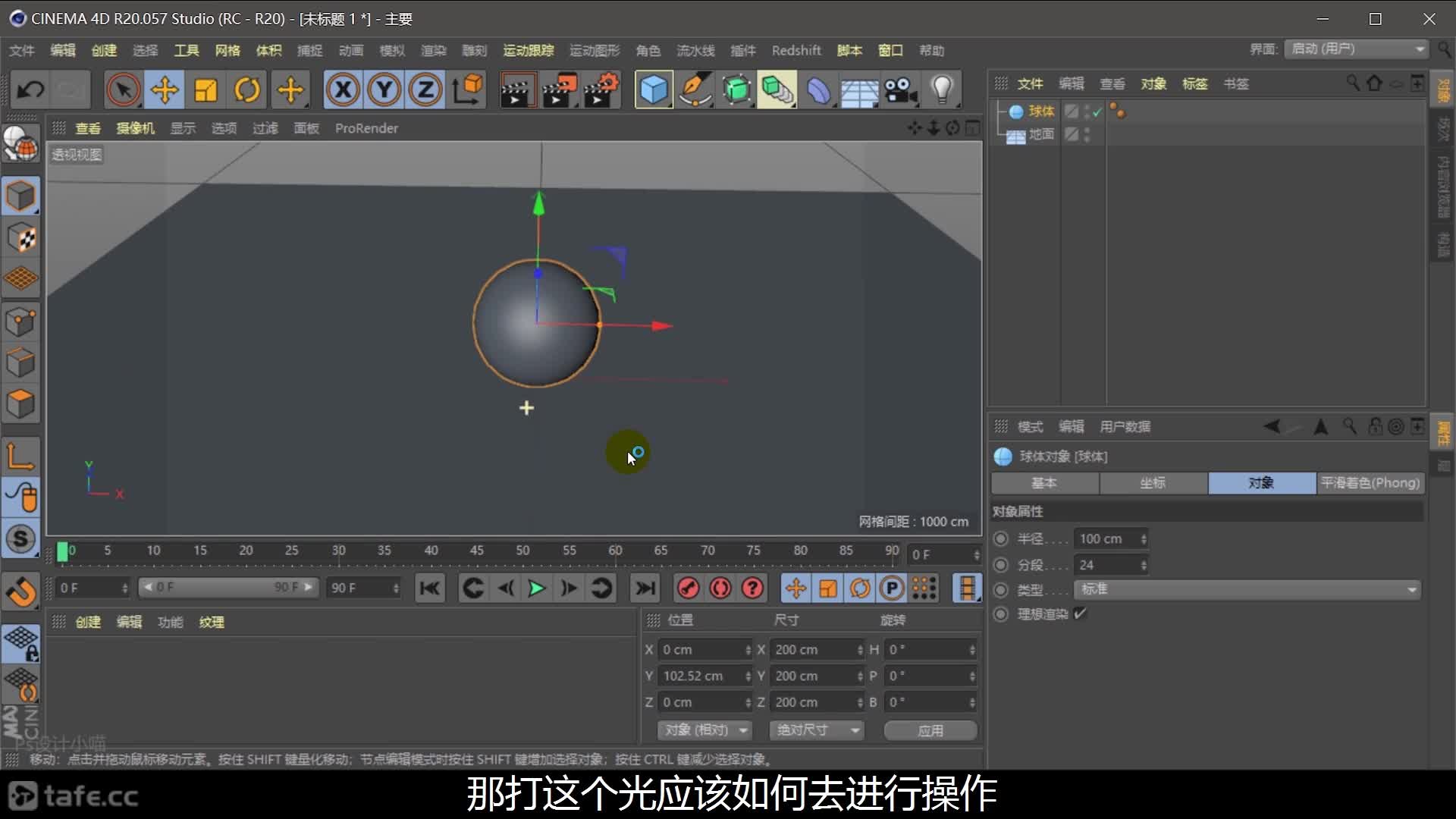Open viewport 摄像机 menu
Viewport: 1456px width, 819px height.
135,128
